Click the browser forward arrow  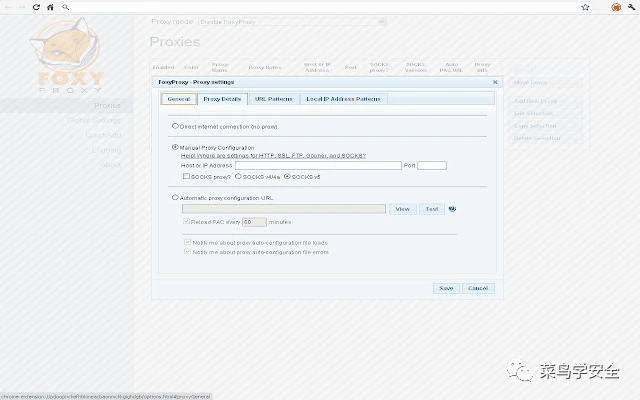click(x=22, y=7)
